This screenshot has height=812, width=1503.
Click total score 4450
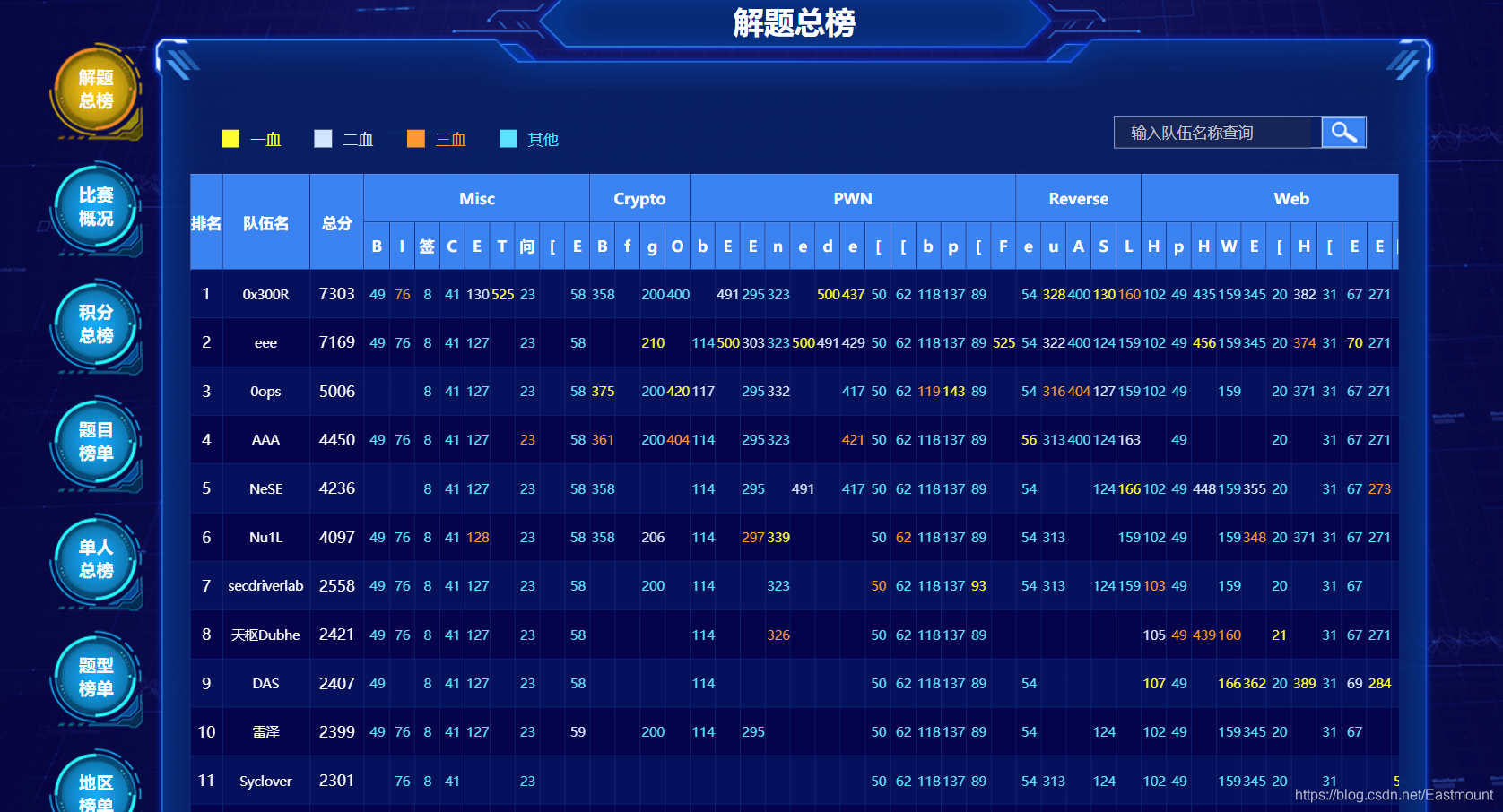pos(337,440)
